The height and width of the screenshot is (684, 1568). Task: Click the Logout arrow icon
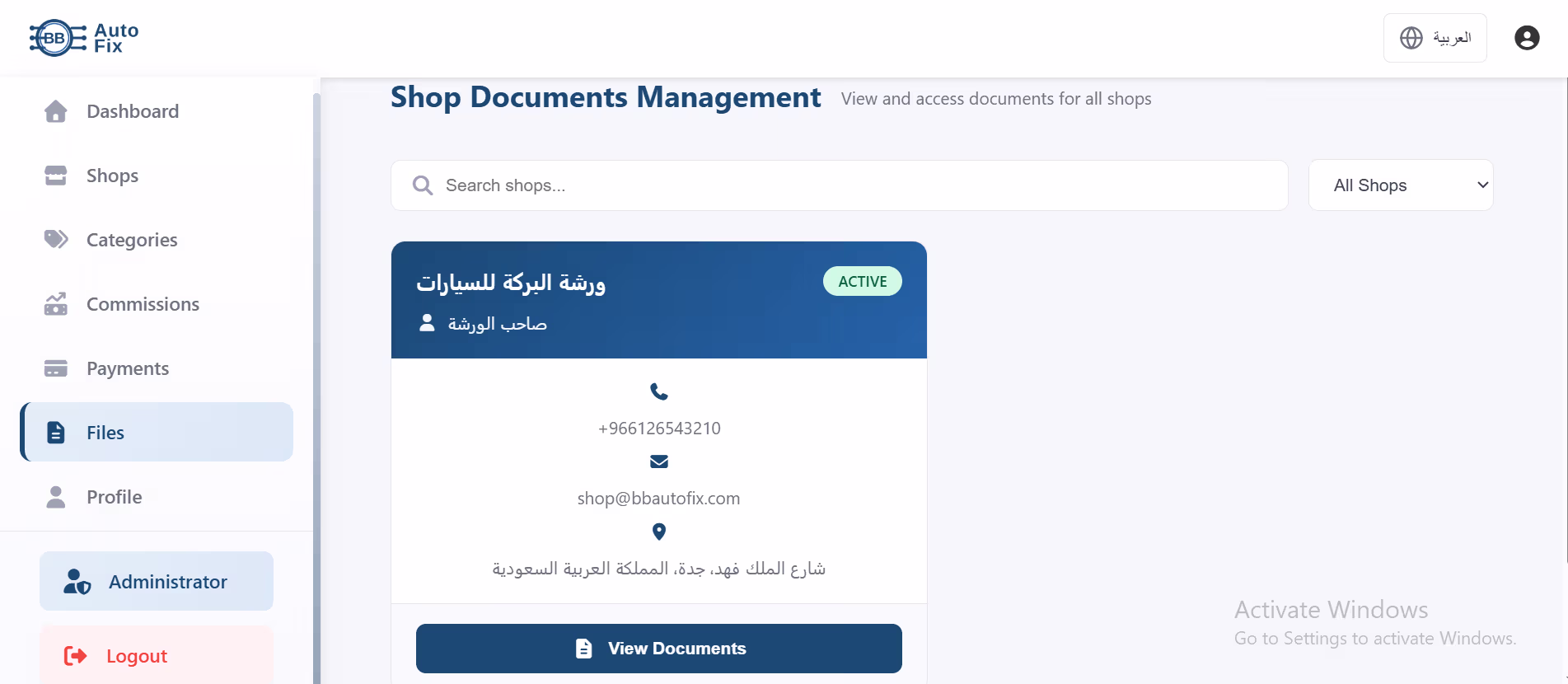tap(76, 656)
